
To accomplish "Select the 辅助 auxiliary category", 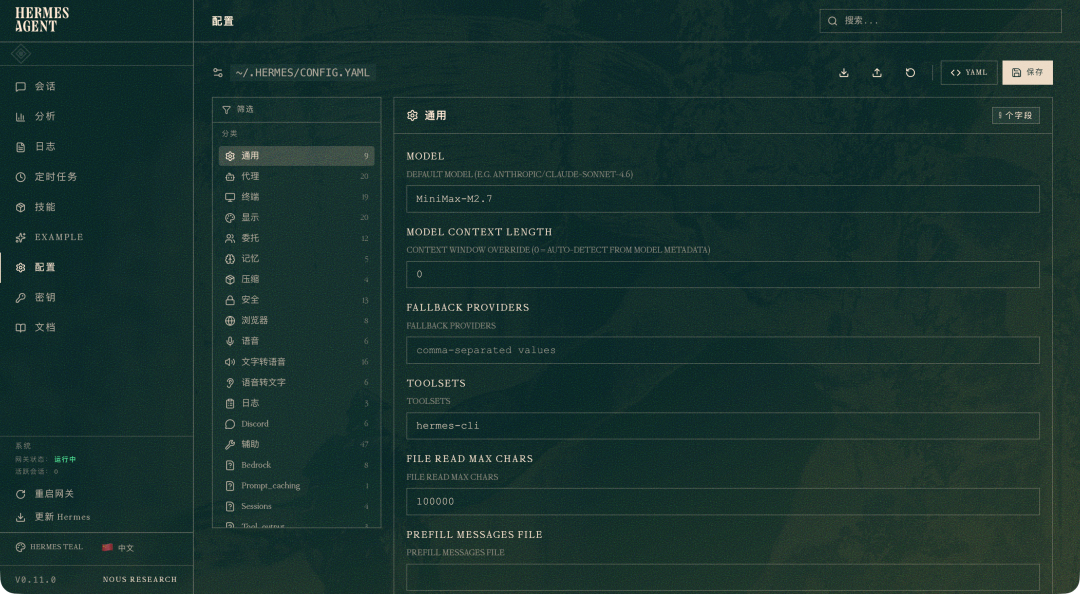I will (296, 444).
